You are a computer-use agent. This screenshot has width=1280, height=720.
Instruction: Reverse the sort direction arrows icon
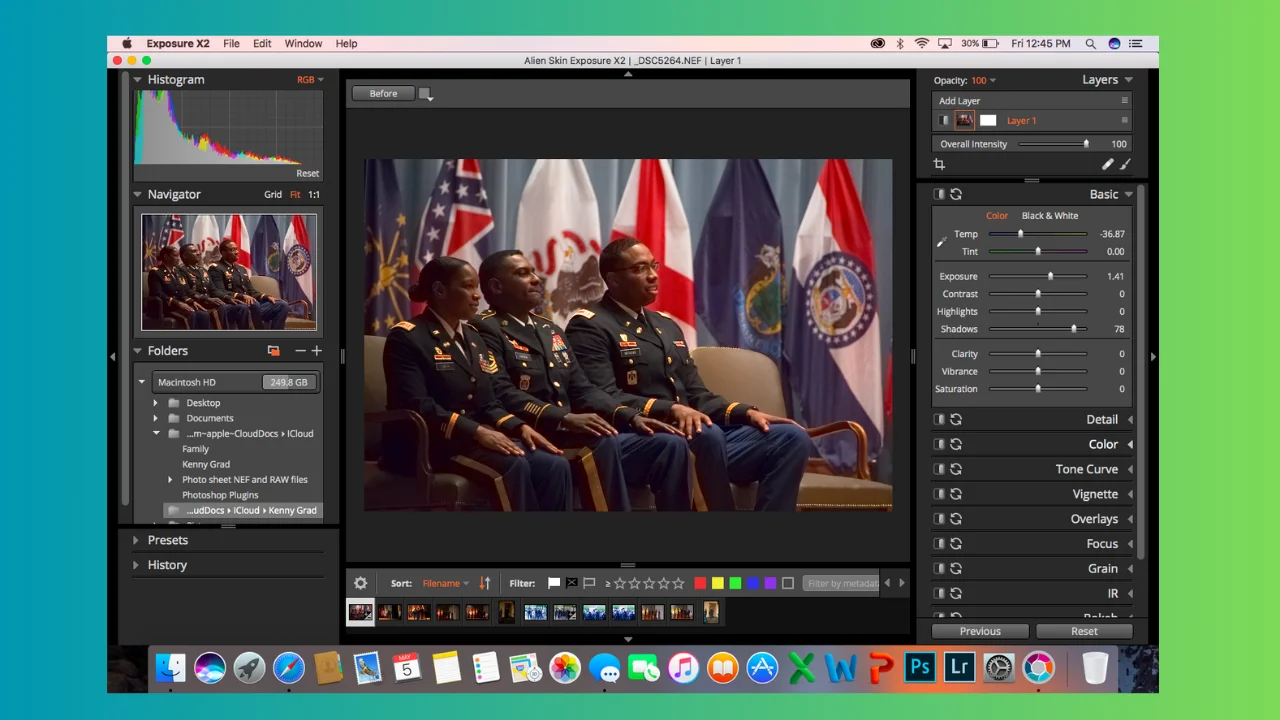tap(485, 583)
